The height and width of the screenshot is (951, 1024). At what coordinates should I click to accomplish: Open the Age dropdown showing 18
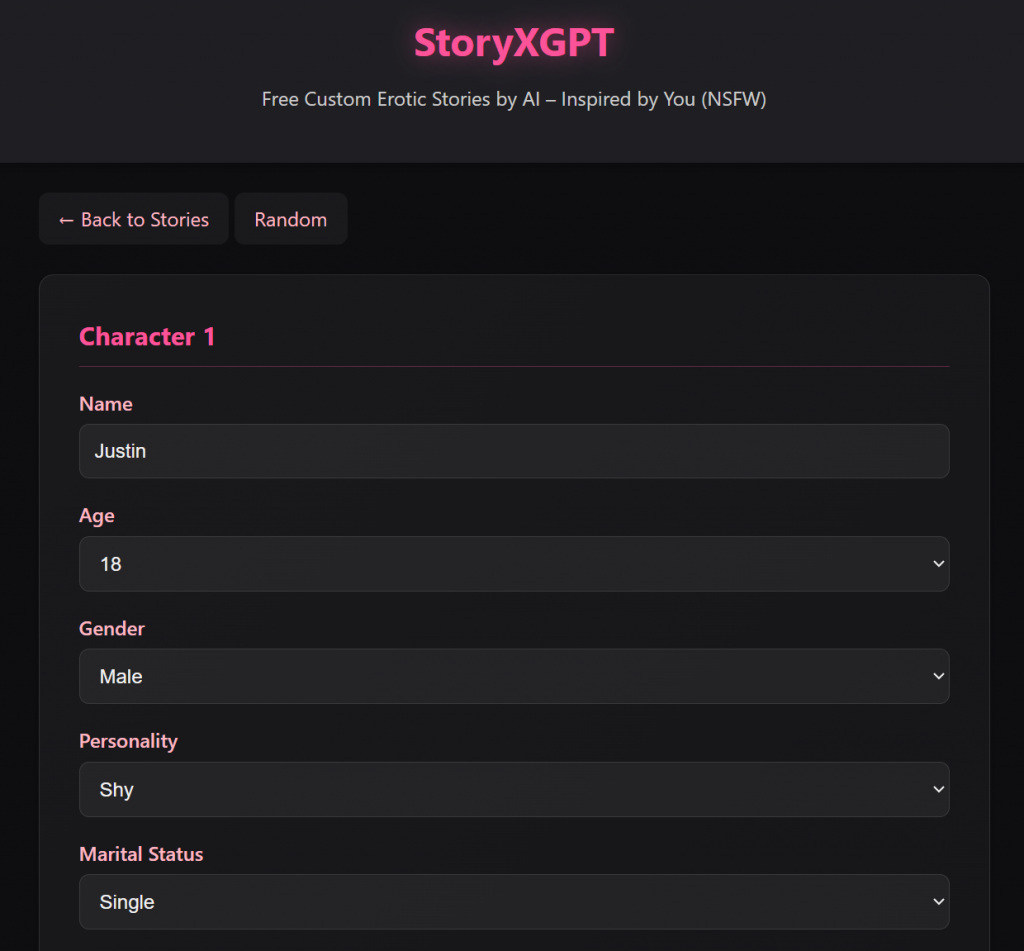click(513, 564)
